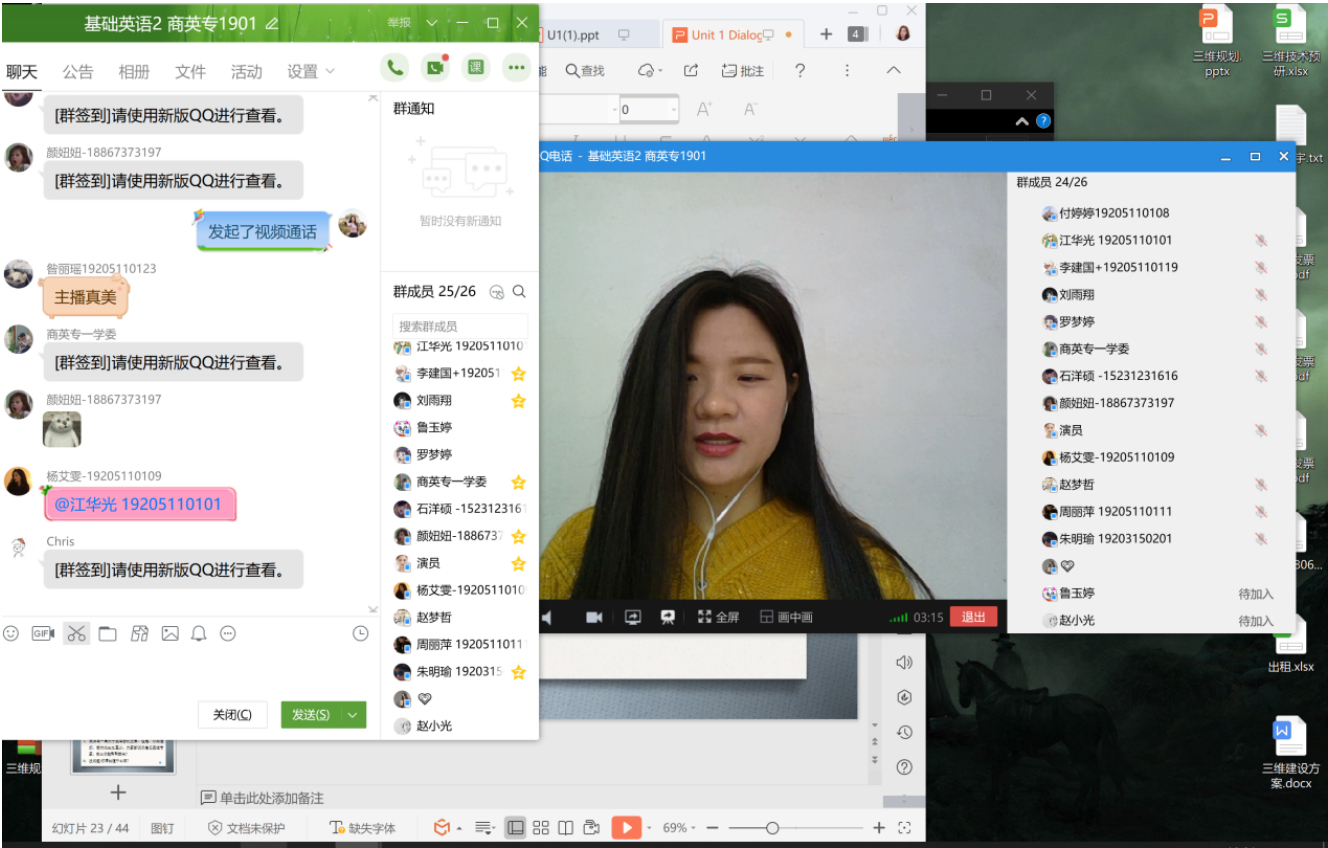This screenshot has width=1328, height=848.
Task: Expand the 发送 send options dropdown arrow
Action: point(352,714)
